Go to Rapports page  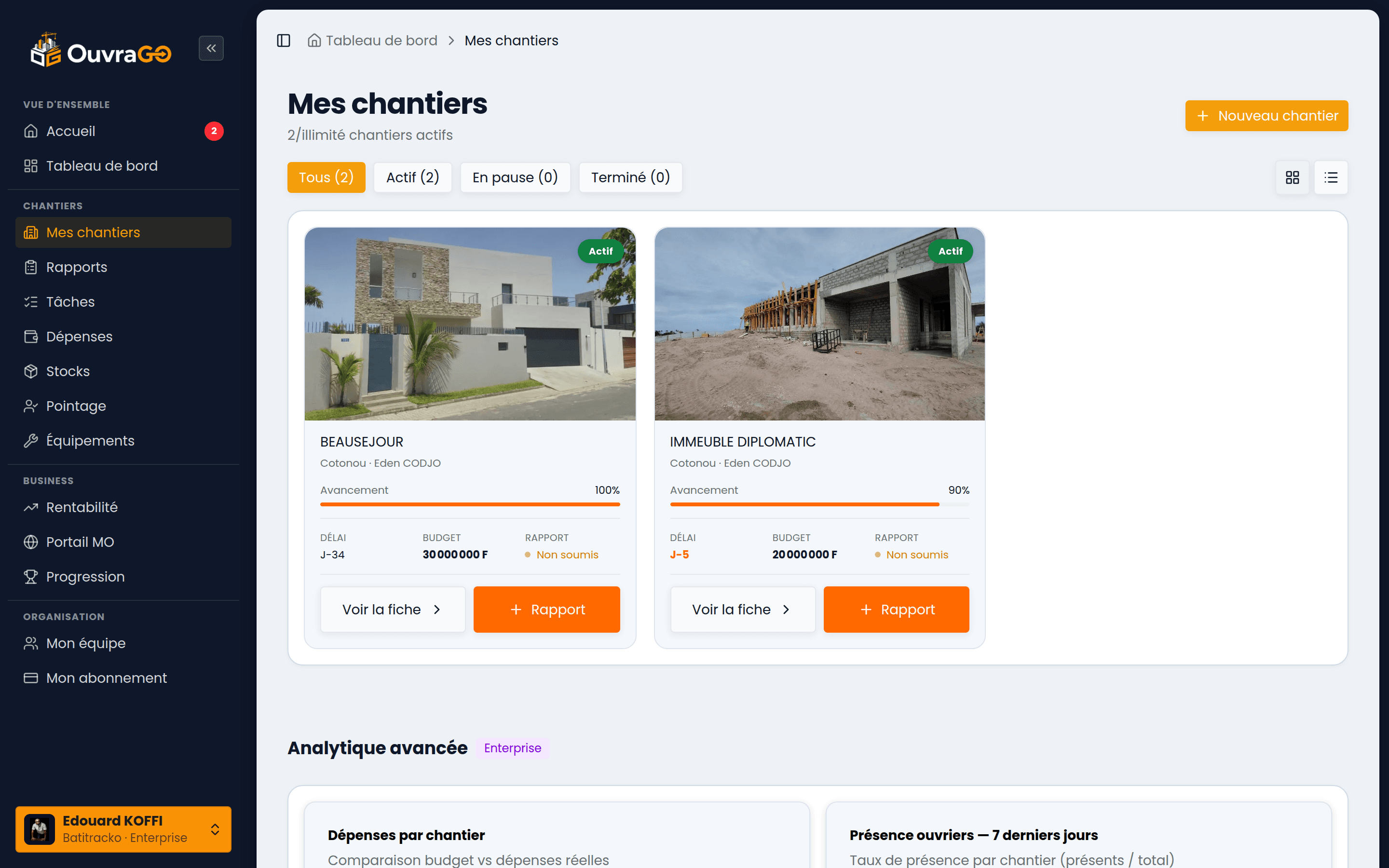(123, 268)
